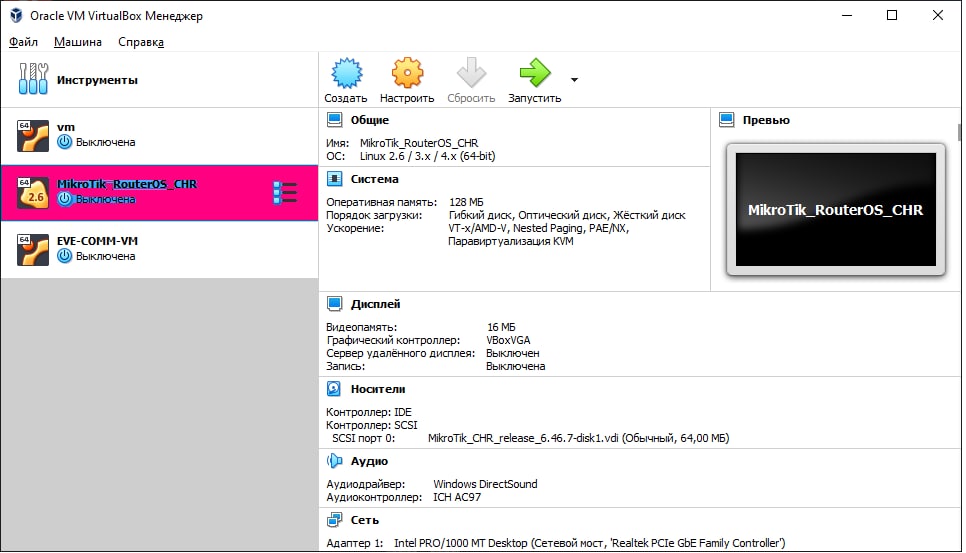Start the VM with Запустить green arrow
Screen dimensions: 966x553
[x=535, y=73]
